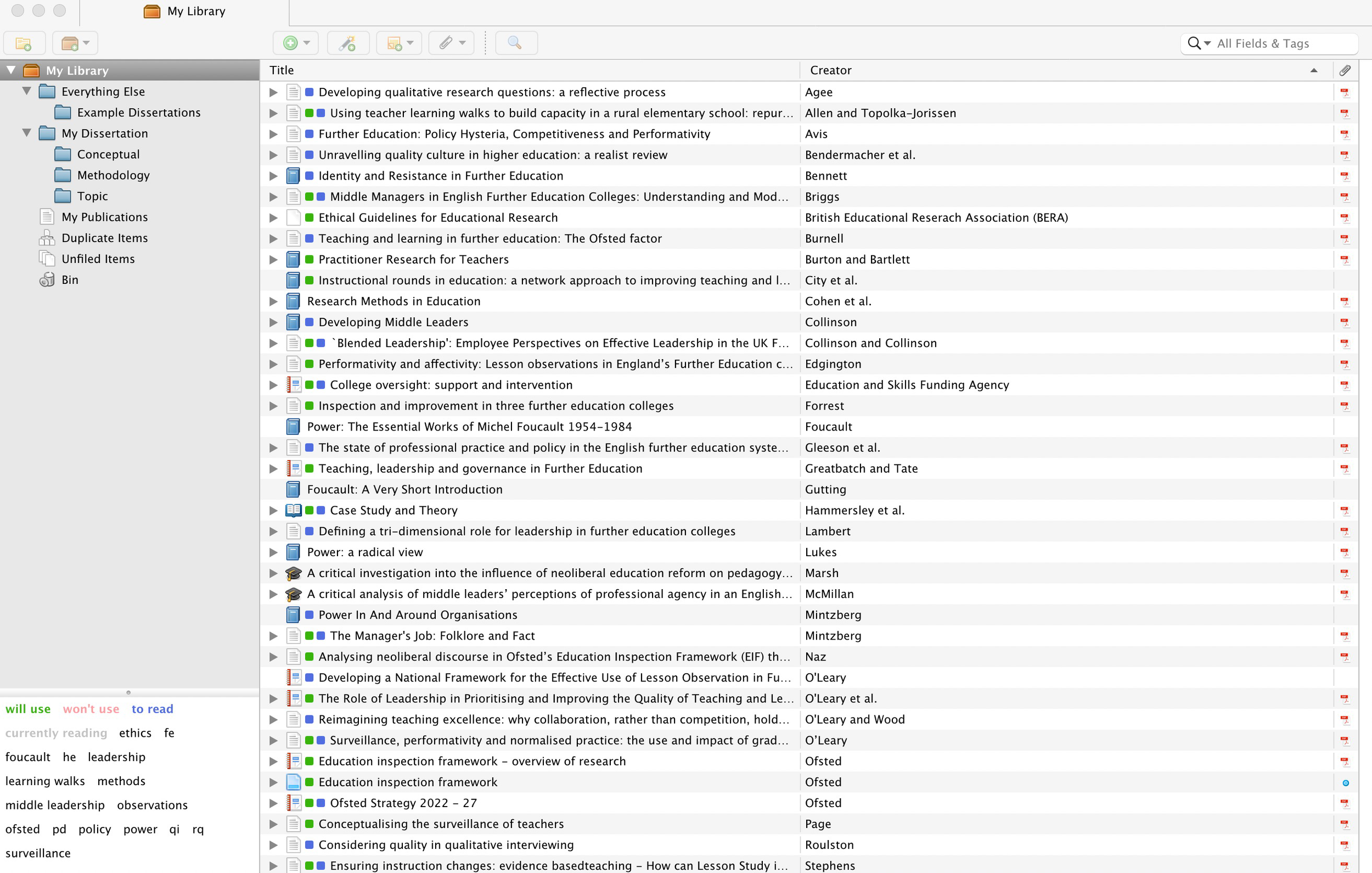Open the Add Attachment paperclip dropdown
This screenshot has width=1372, height=873.
point(452,43)
